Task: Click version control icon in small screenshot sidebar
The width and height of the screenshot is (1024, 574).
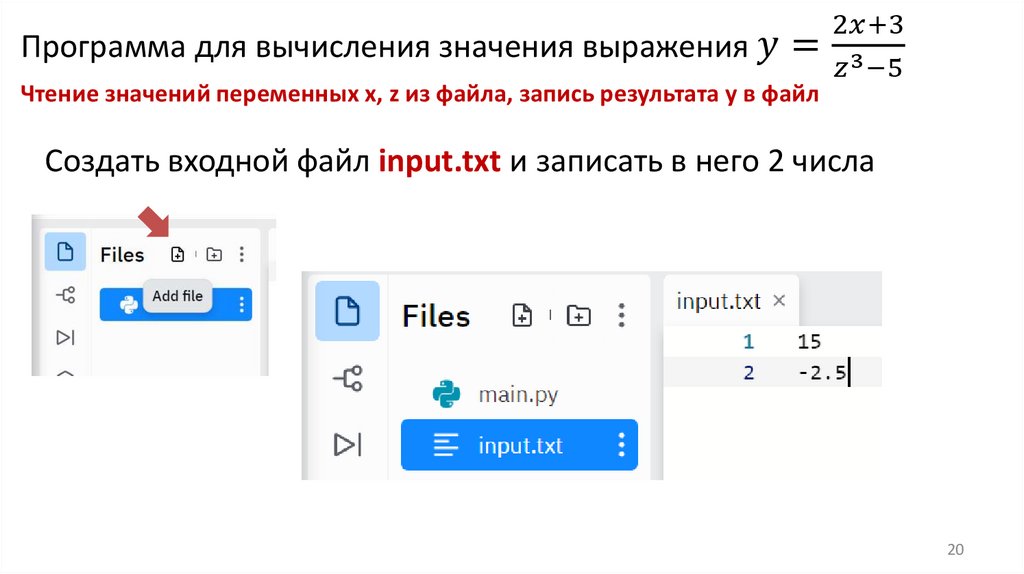Action: [65, 295]
